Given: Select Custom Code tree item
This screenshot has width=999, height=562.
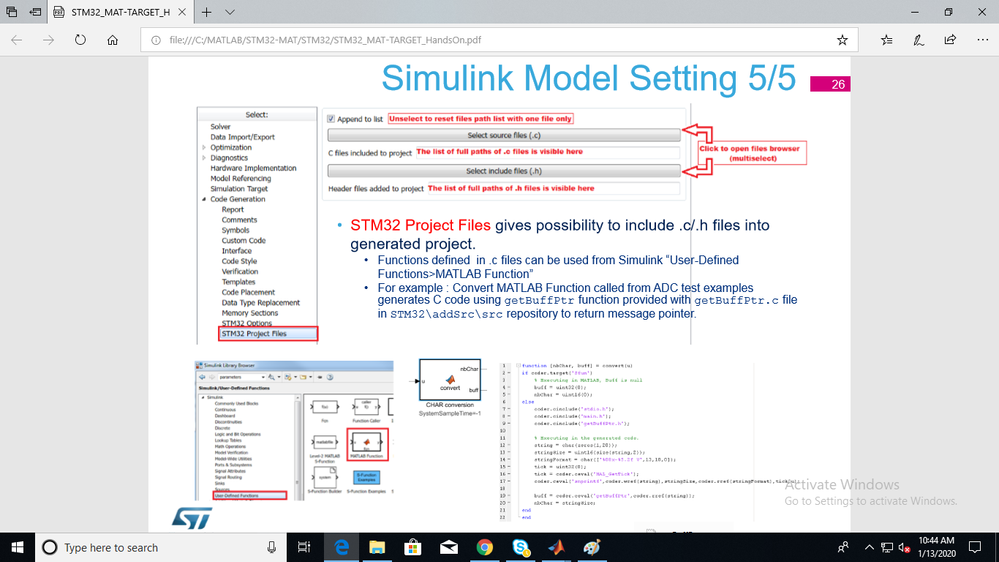Looking at the screenshot, I should click(243, 240).
